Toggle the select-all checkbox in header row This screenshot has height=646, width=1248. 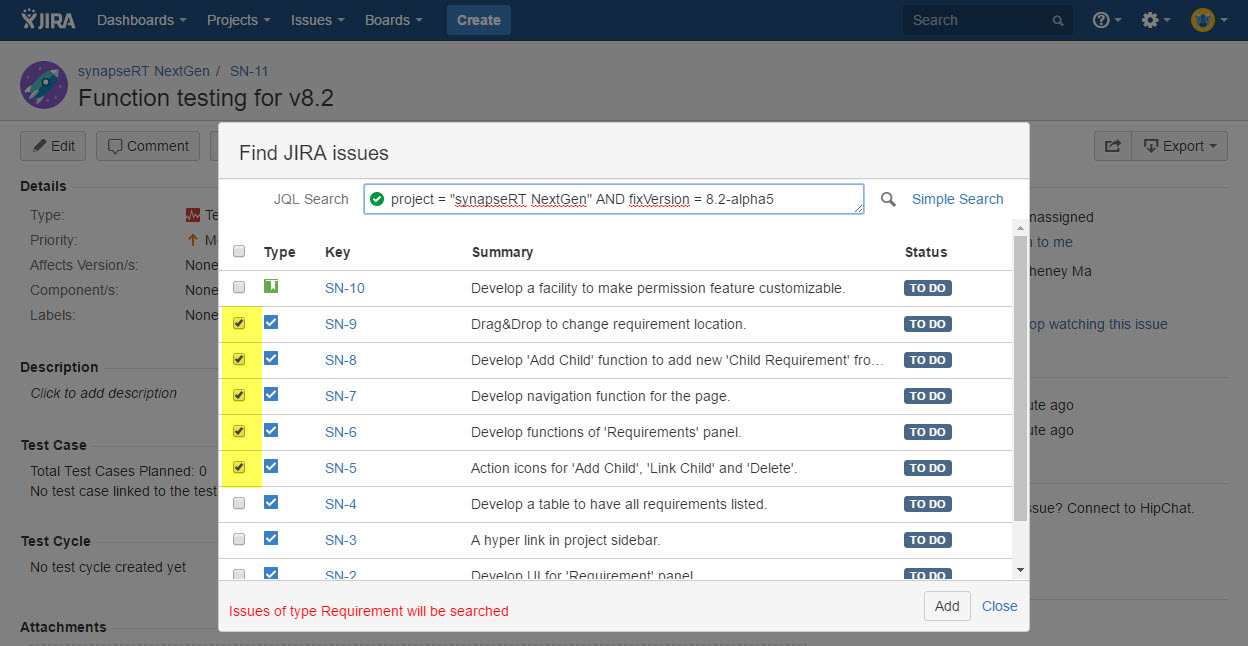(x=239, y=251)
